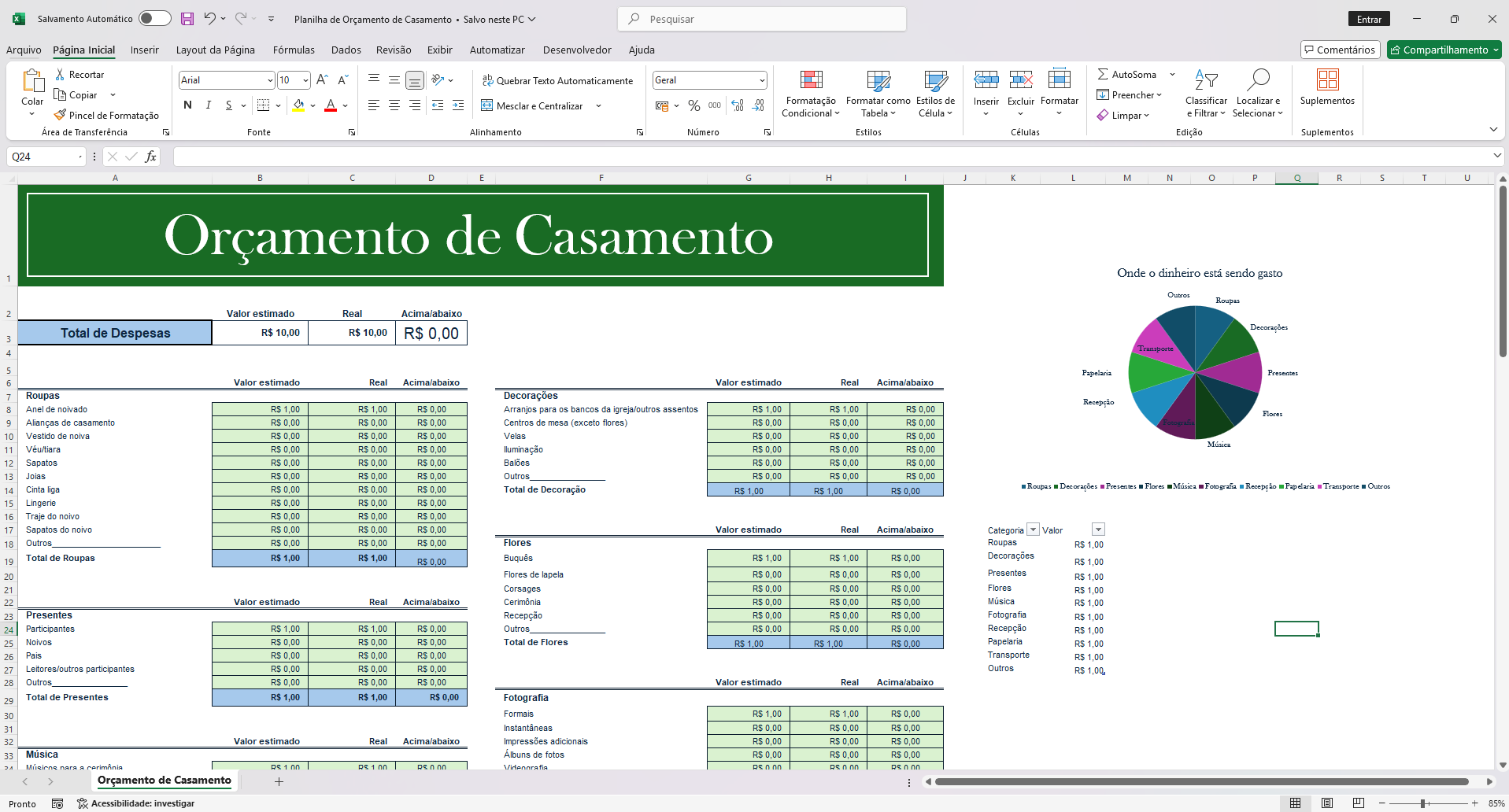Click the font color A icon
The image size is (1509, 812).
[x=331, y=105]
